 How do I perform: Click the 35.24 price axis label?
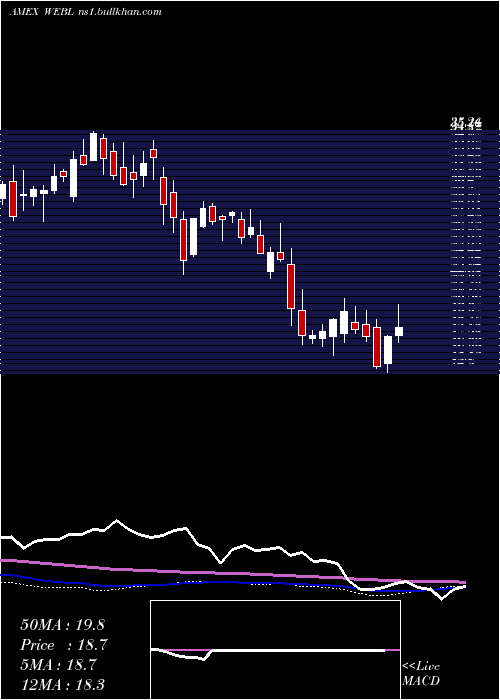pyautogui.click(x=467, y=121)
